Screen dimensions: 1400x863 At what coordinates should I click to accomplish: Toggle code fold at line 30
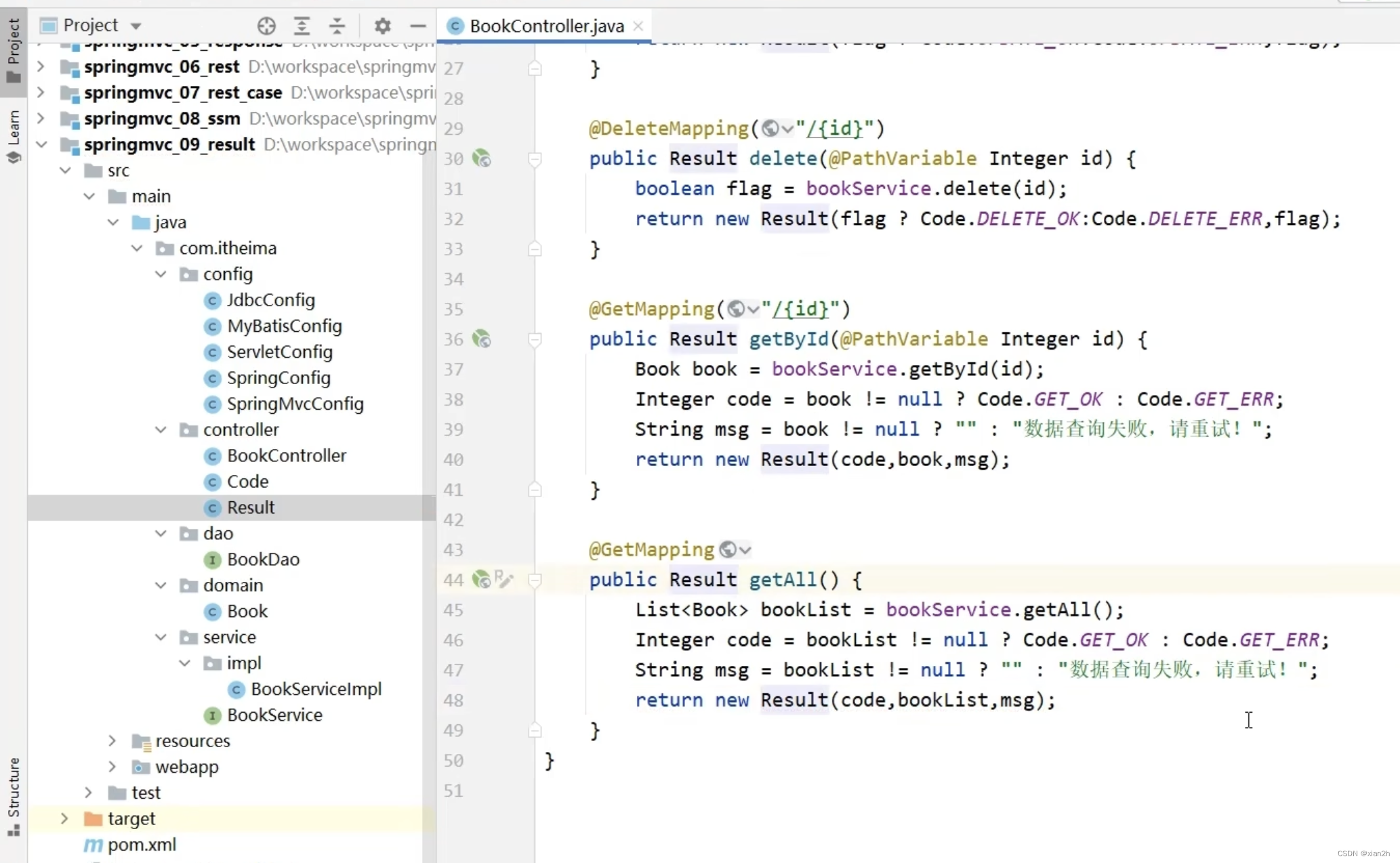click(x=535, y=159)
